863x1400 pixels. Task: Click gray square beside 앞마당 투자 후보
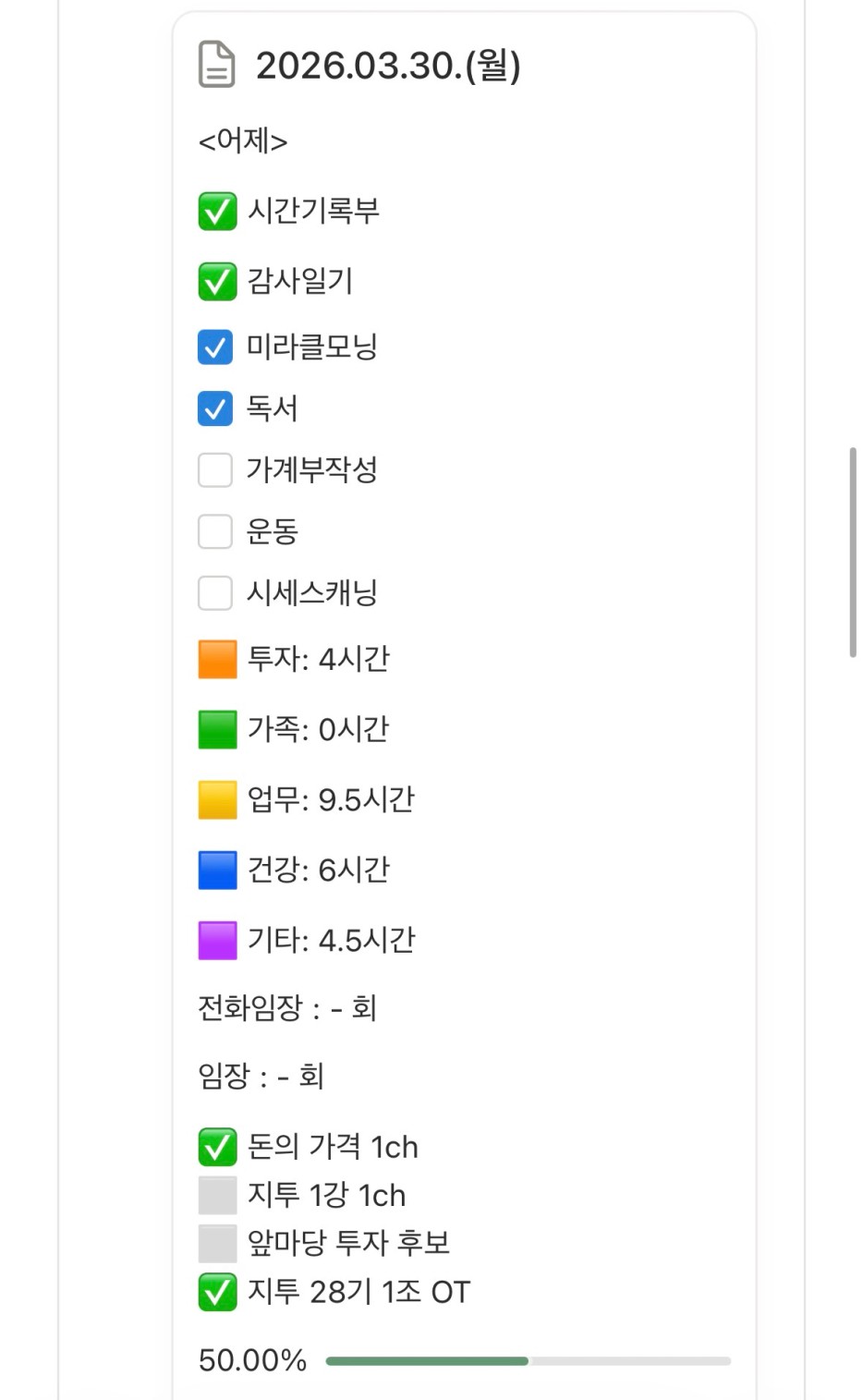(x=217, y=1244)
